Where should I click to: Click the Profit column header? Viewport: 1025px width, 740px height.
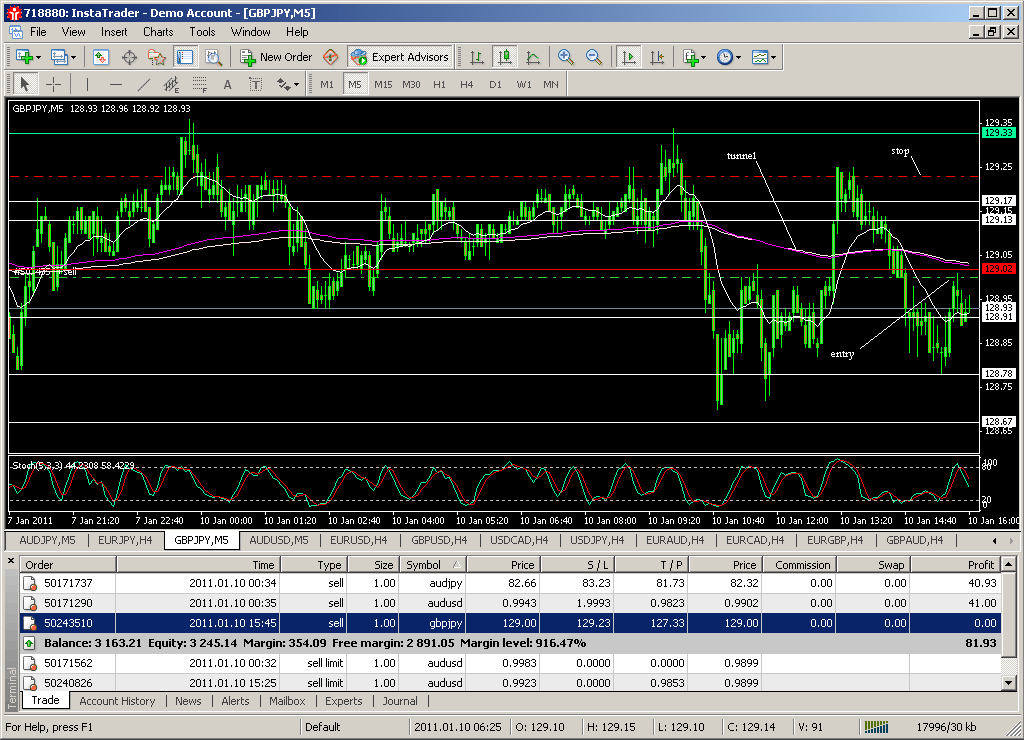(x=955, y=565)
